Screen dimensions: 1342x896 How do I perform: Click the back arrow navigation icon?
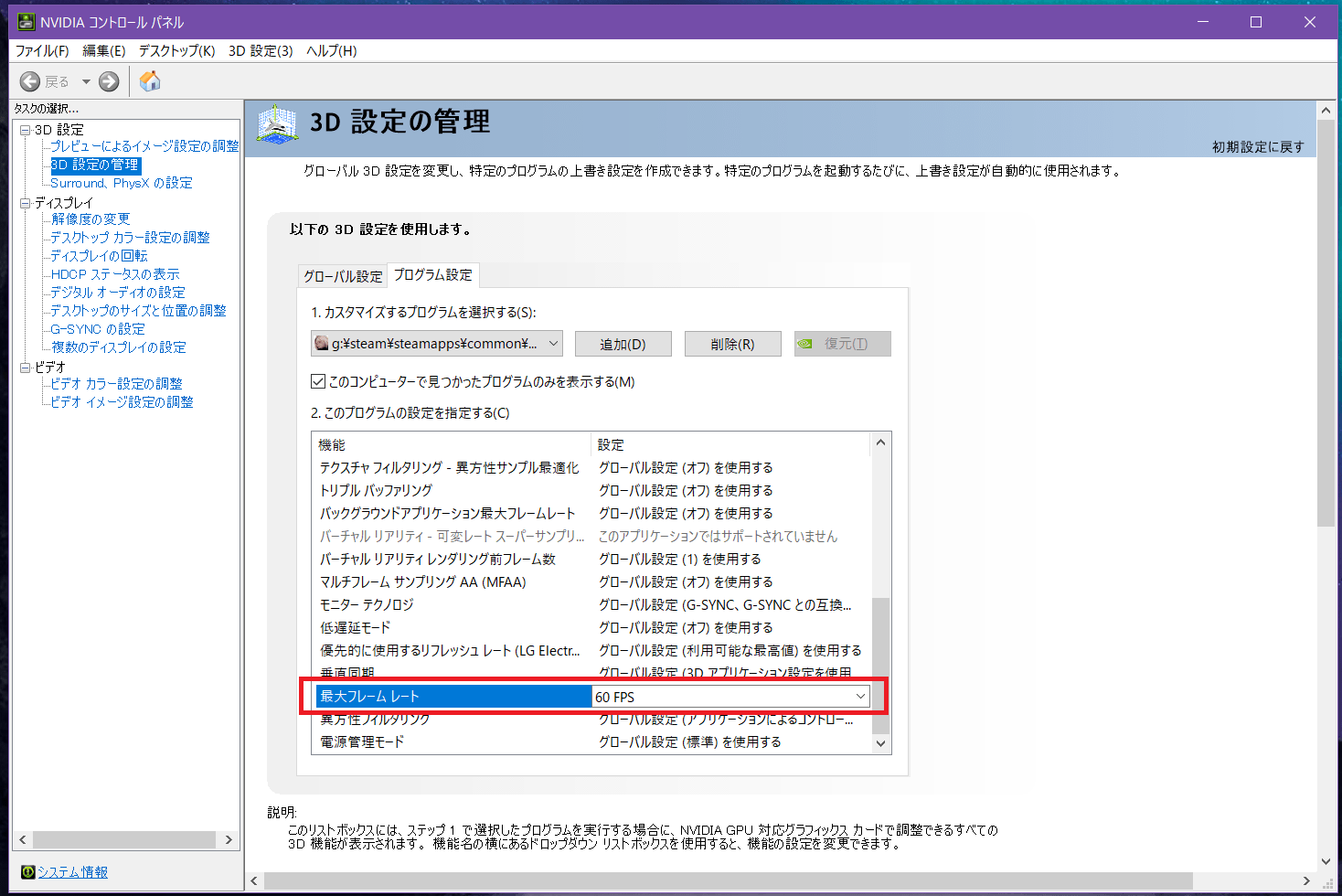coord(30,81)
